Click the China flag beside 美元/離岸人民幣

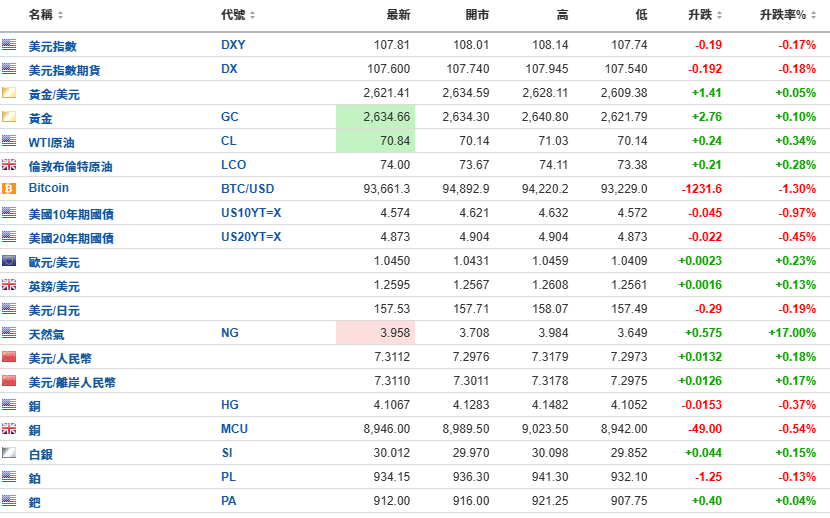pyautogui.click(x=9, y=381)
